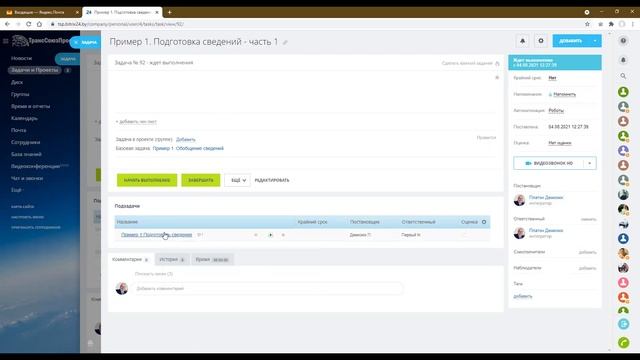This screenshot has height=360, width=640.
Task: Click the bell icon in task header
Action: click(x=522, y=41)
